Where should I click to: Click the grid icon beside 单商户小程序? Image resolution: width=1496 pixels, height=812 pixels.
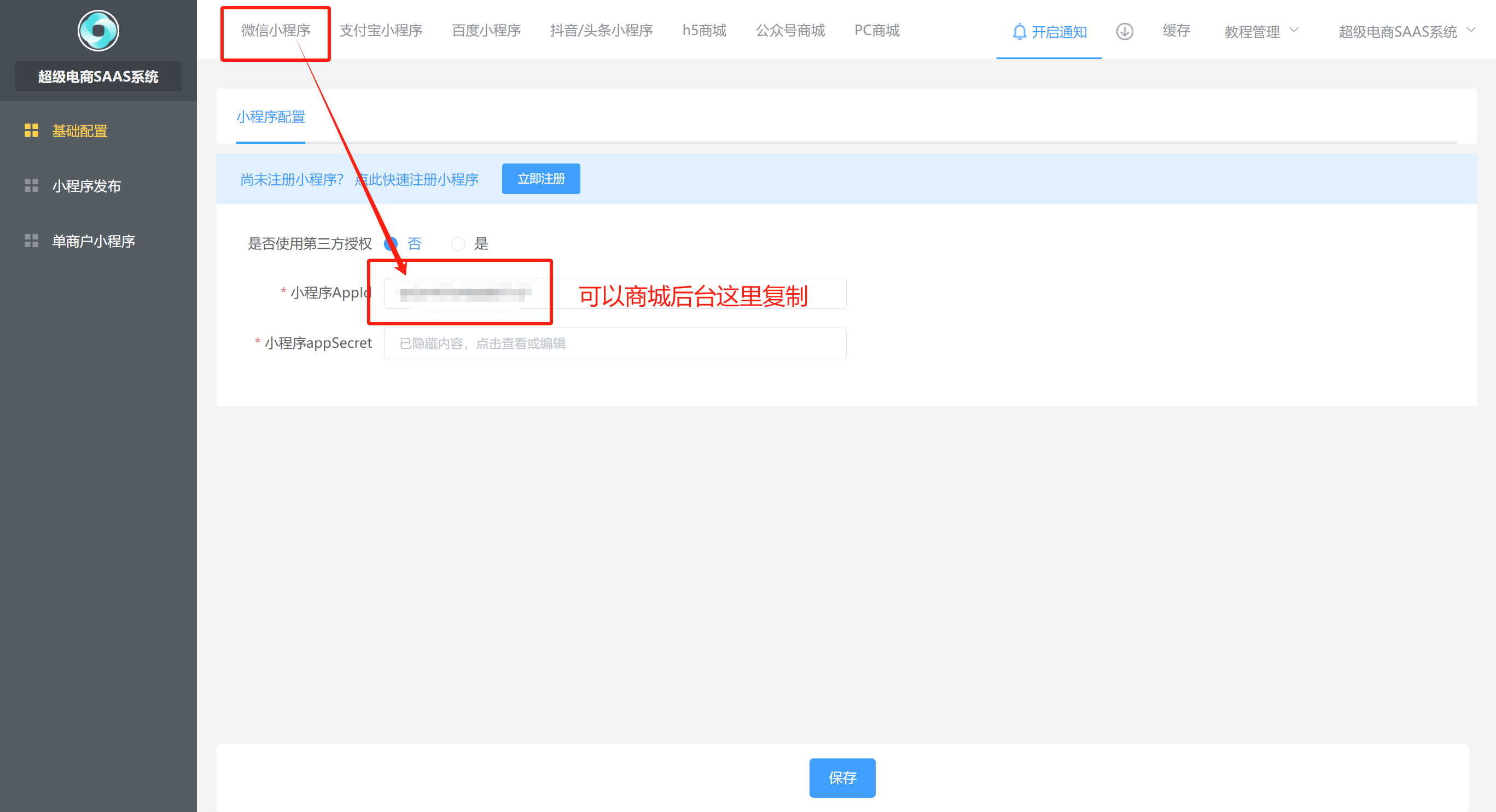31,241
